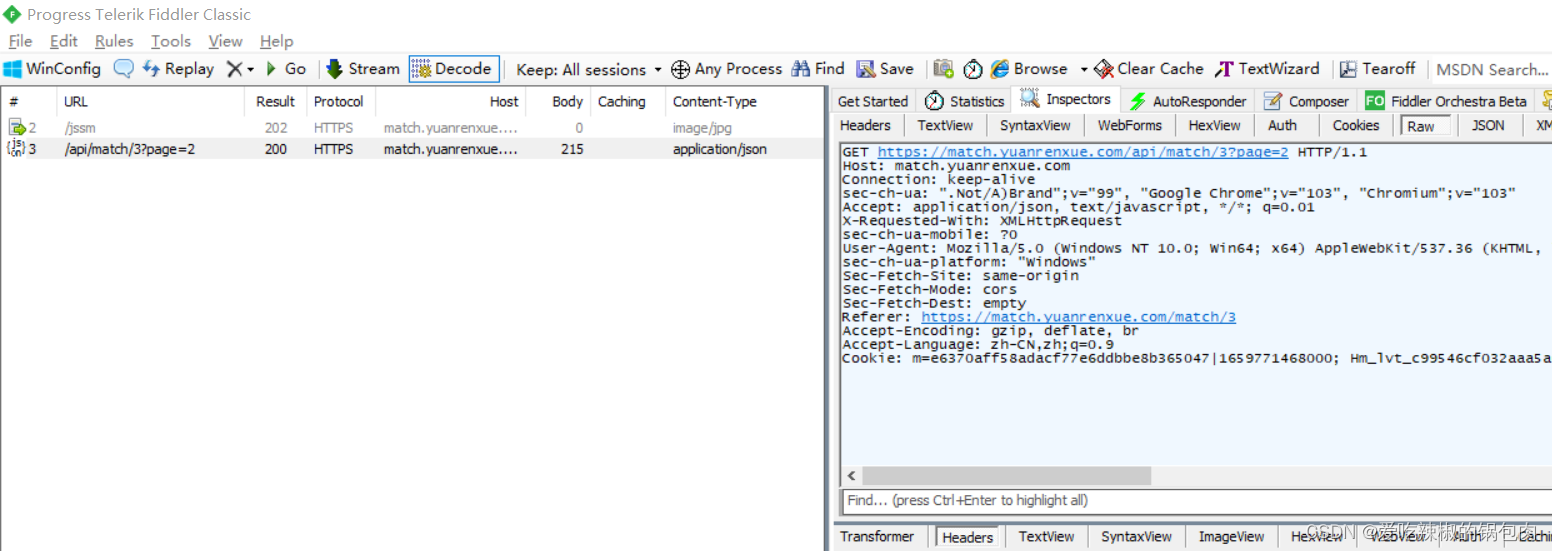Toggle Stream mode in toolbar
This screenshot has height=551, width=1552.
[x=363, y=69]
